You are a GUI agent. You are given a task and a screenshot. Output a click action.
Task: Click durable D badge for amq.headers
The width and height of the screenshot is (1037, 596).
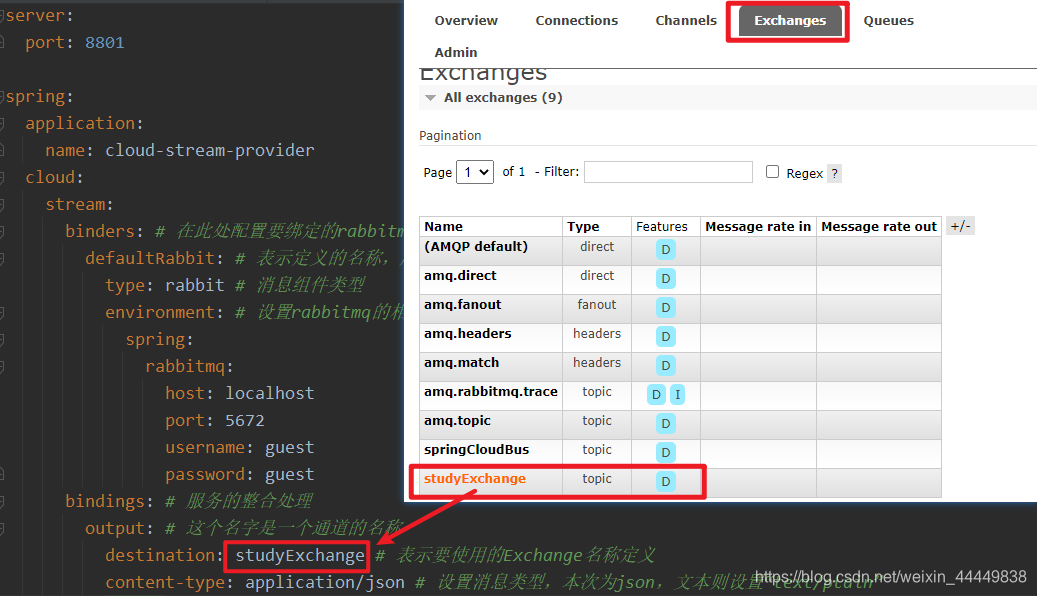pos(665,337)
